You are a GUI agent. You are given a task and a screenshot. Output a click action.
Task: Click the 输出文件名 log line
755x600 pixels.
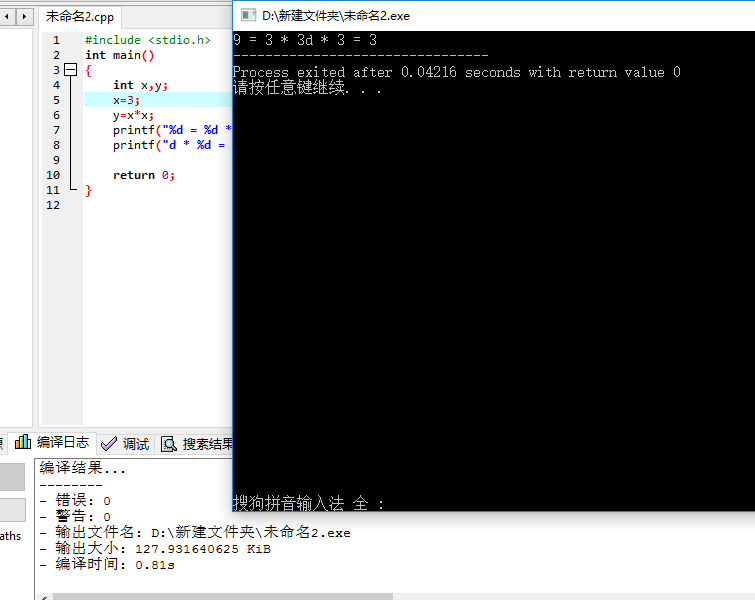[195, 533]
